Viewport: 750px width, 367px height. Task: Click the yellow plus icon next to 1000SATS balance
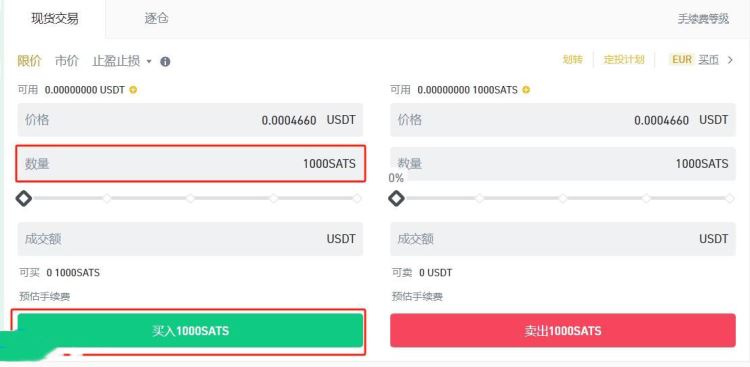(x=526, y=89)
